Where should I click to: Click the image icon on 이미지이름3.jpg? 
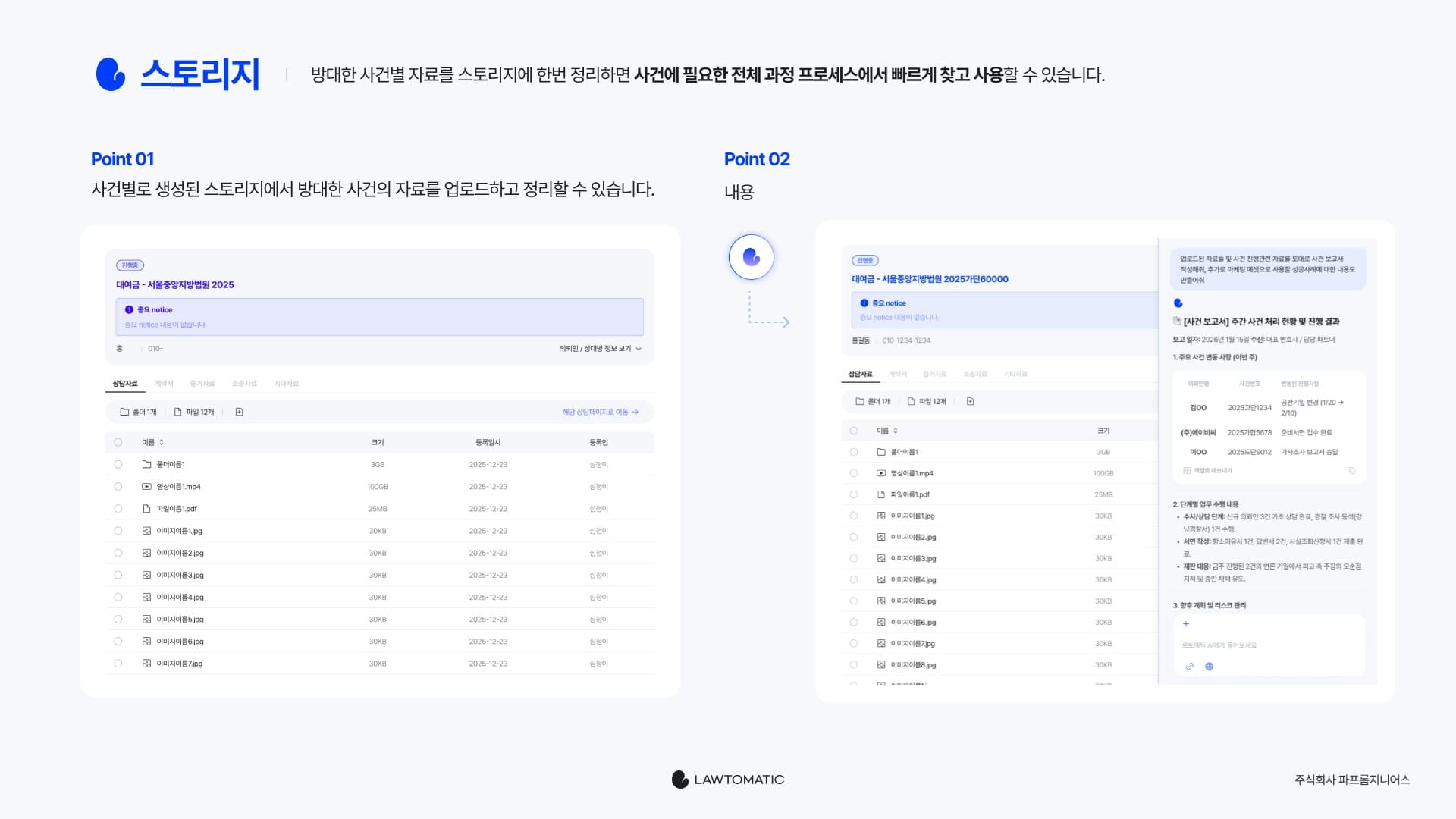145,575
